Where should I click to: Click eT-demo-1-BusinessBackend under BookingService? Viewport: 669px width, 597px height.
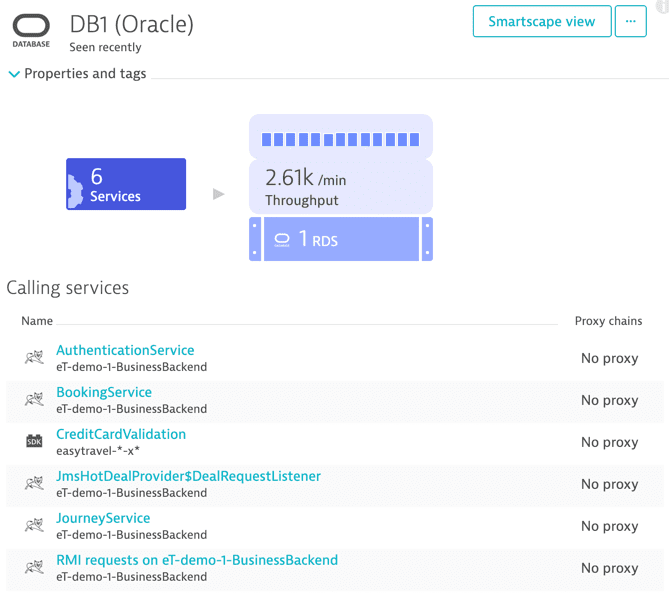pyautogui.click(x=132, y=409)
